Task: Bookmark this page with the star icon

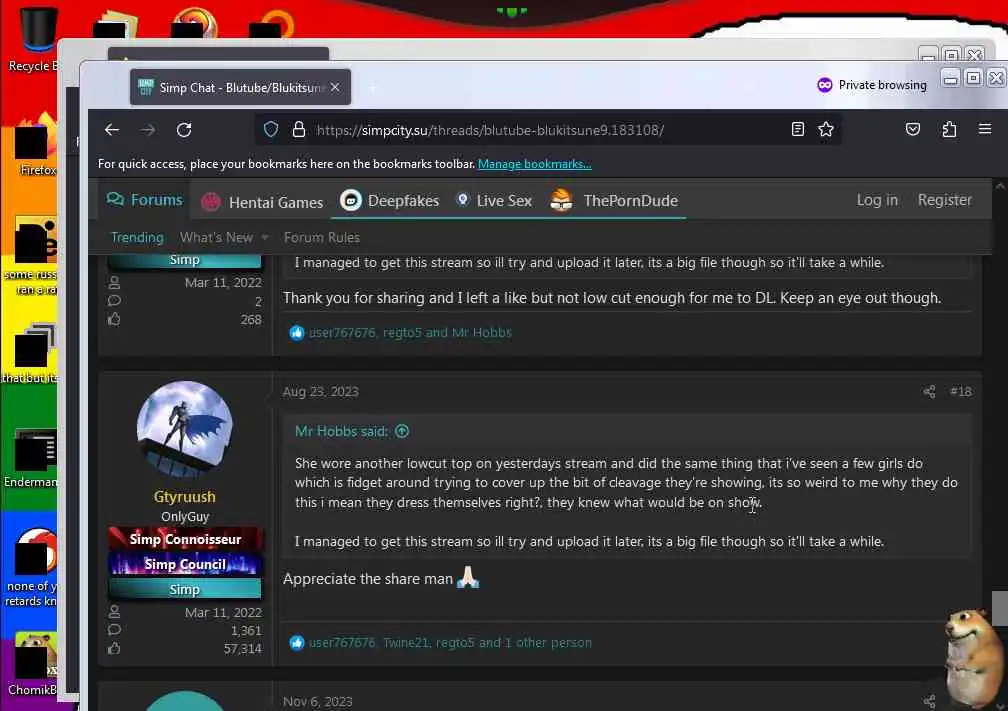Action: tap(826, 130)
